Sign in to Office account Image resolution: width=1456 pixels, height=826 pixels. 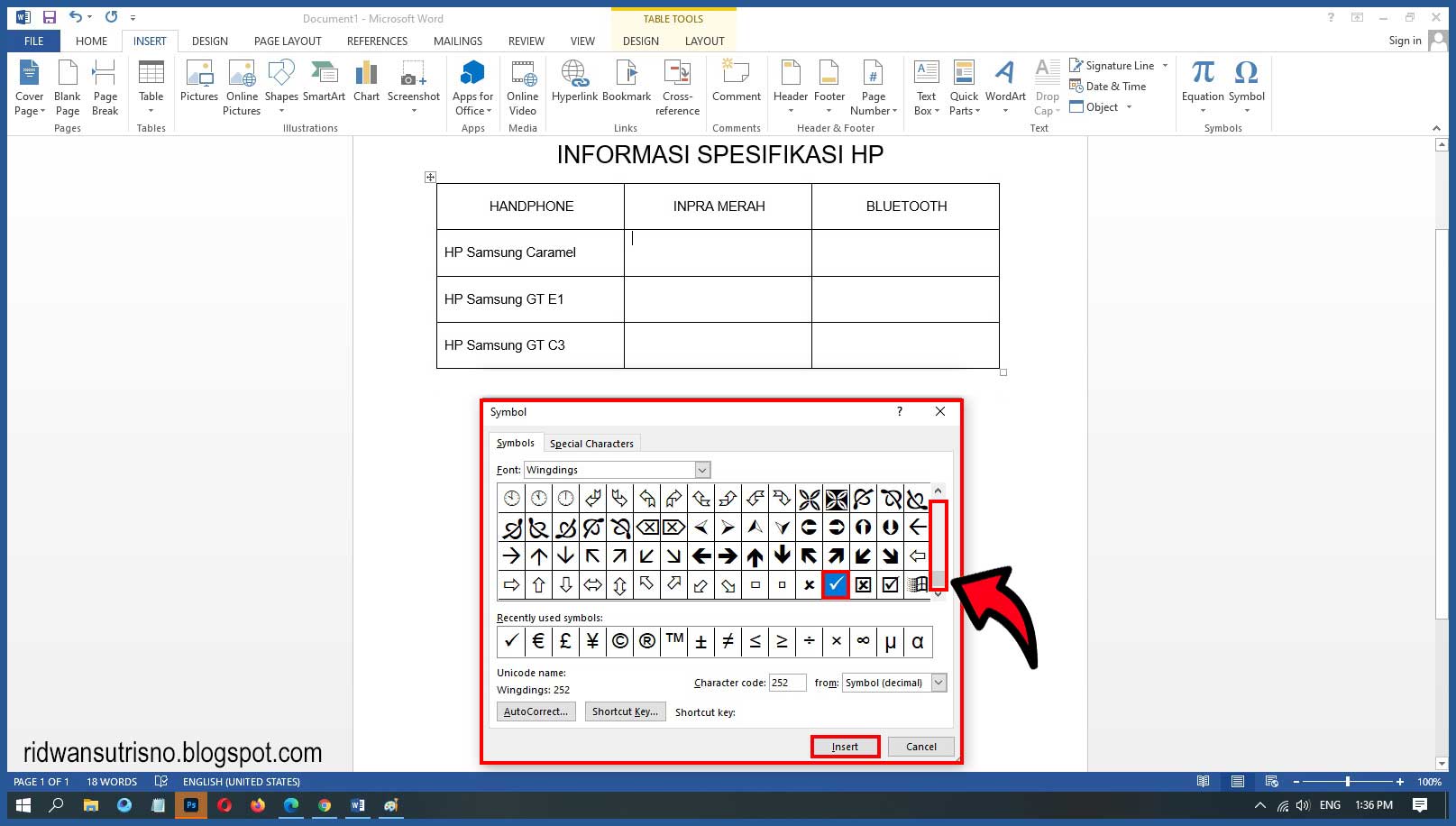pos(1405,41)
